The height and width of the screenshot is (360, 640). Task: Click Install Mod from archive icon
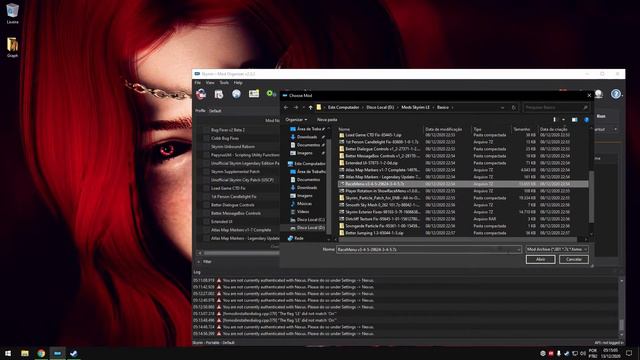(219, 94)
